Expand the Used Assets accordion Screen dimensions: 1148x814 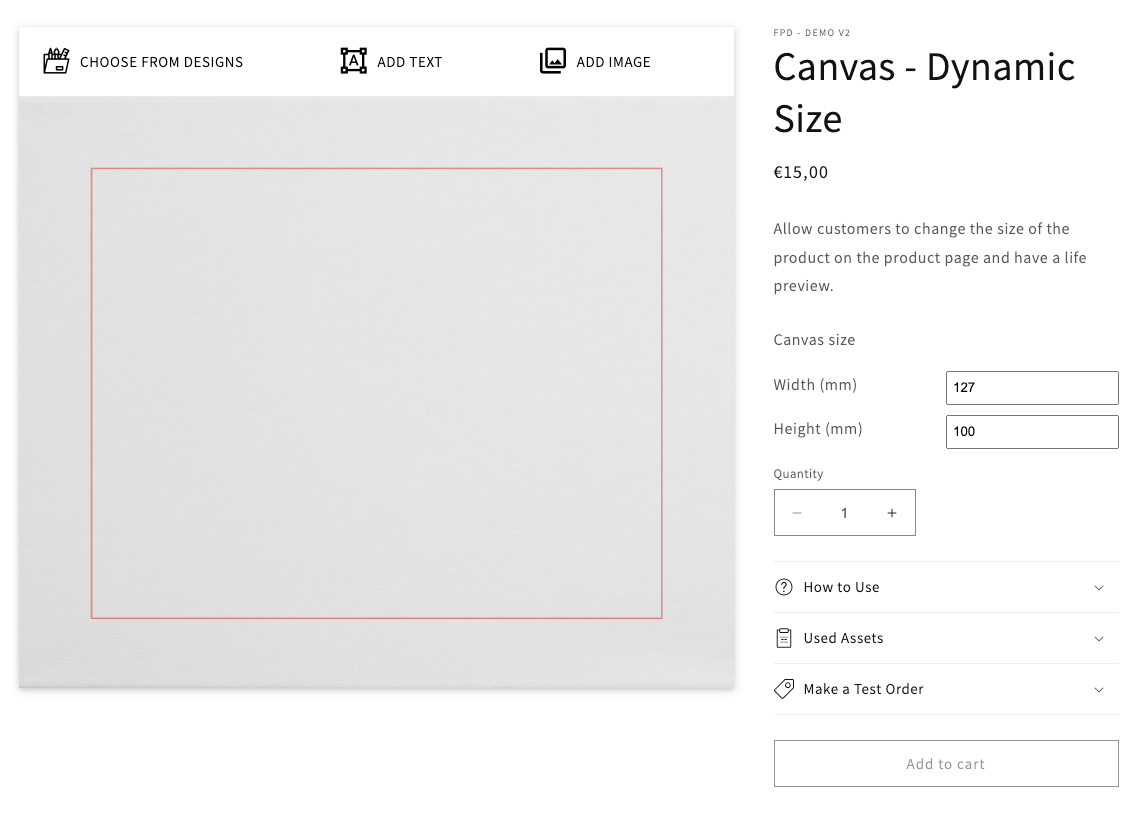pyautogui.click(x=946, y=637)
